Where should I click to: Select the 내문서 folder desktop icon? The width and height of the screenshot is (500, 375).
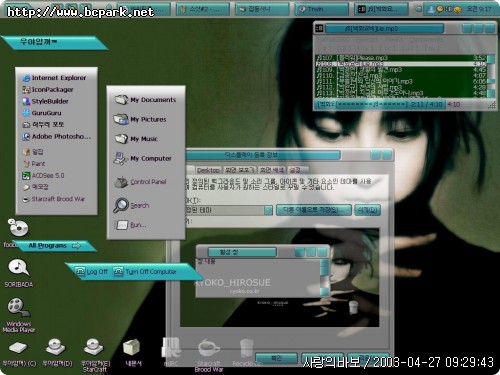coord(133,353)
